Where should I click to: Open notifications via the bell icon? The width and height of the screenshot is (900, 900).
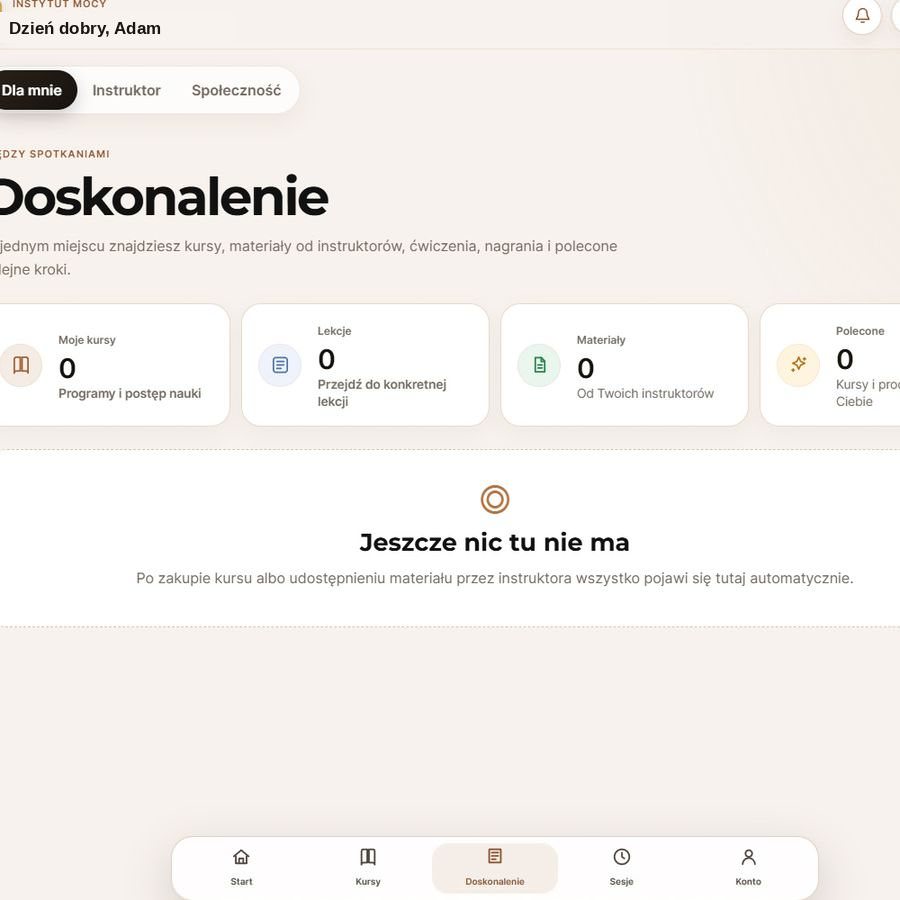862,15
